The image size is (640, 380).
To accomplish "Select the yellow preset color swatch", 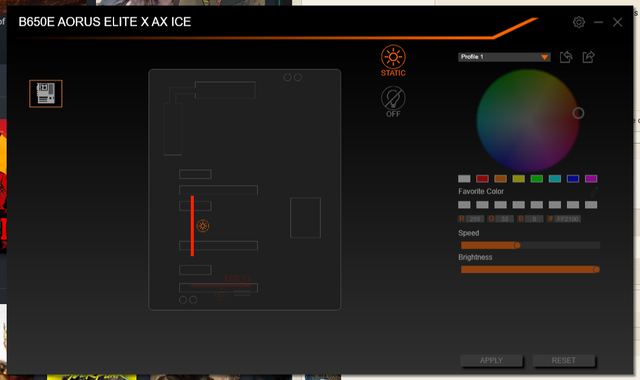I will (x=518, y=178).
